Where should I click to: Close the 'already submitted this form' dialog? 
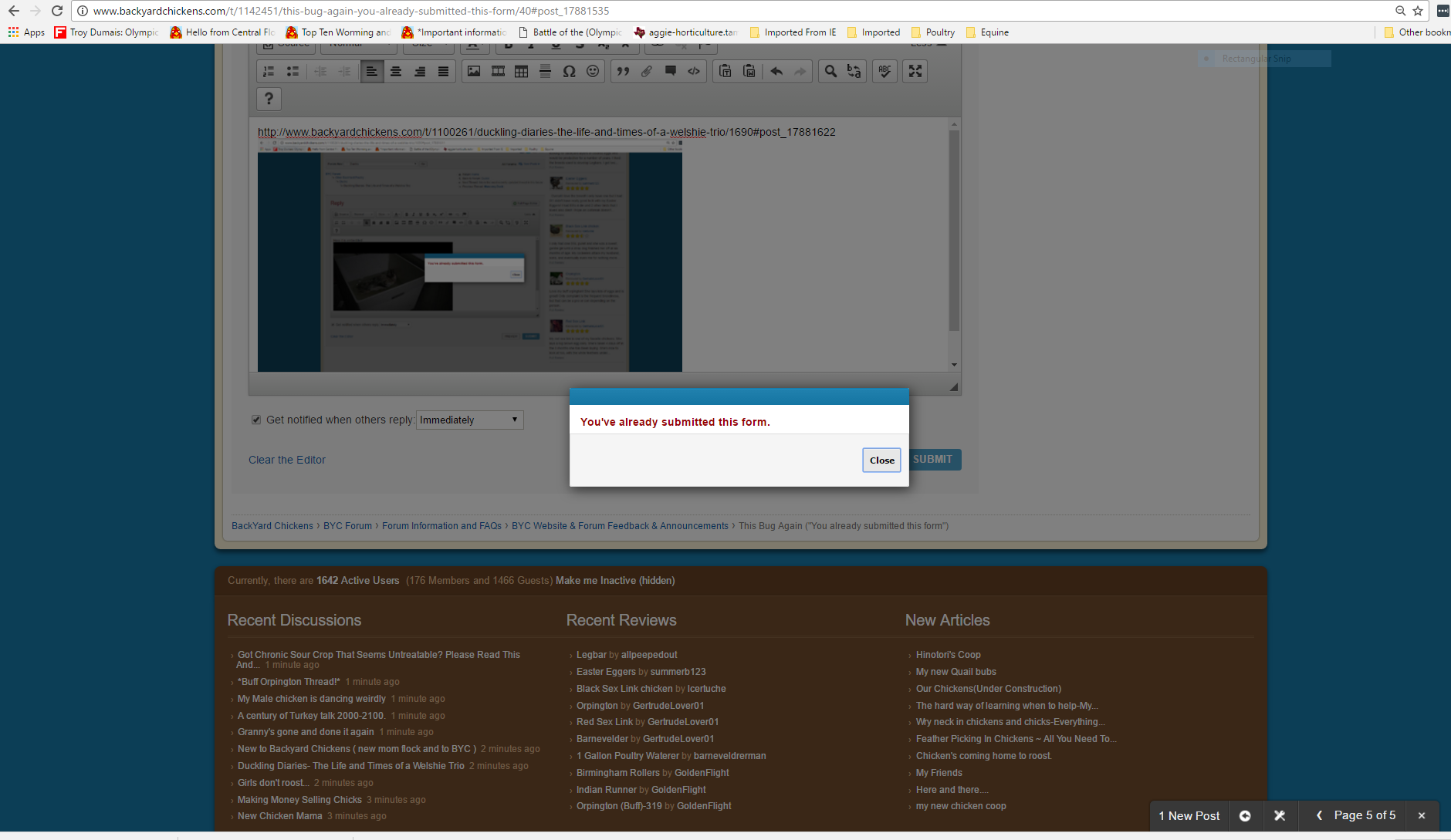point(881,460)
